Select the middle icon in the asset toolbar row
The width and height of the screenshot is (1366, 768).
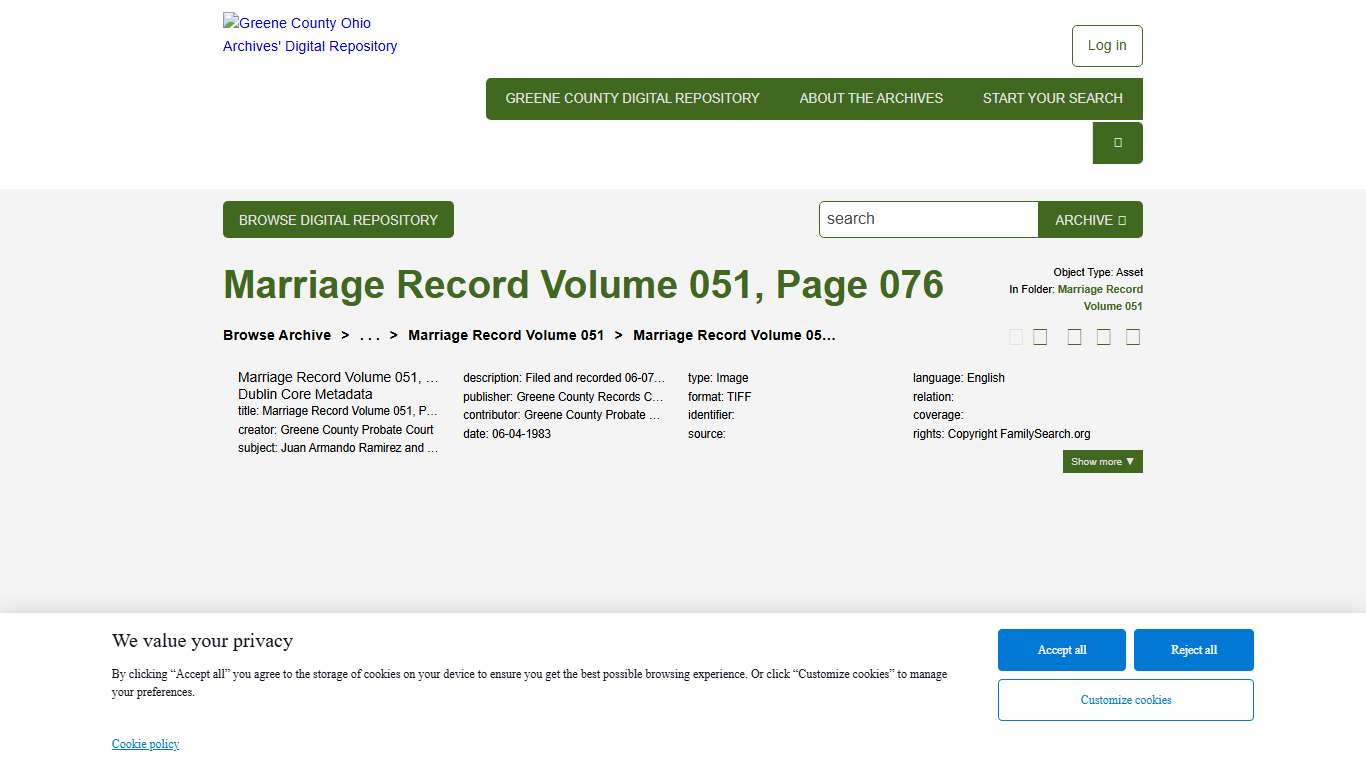(x=1074, y=337)
